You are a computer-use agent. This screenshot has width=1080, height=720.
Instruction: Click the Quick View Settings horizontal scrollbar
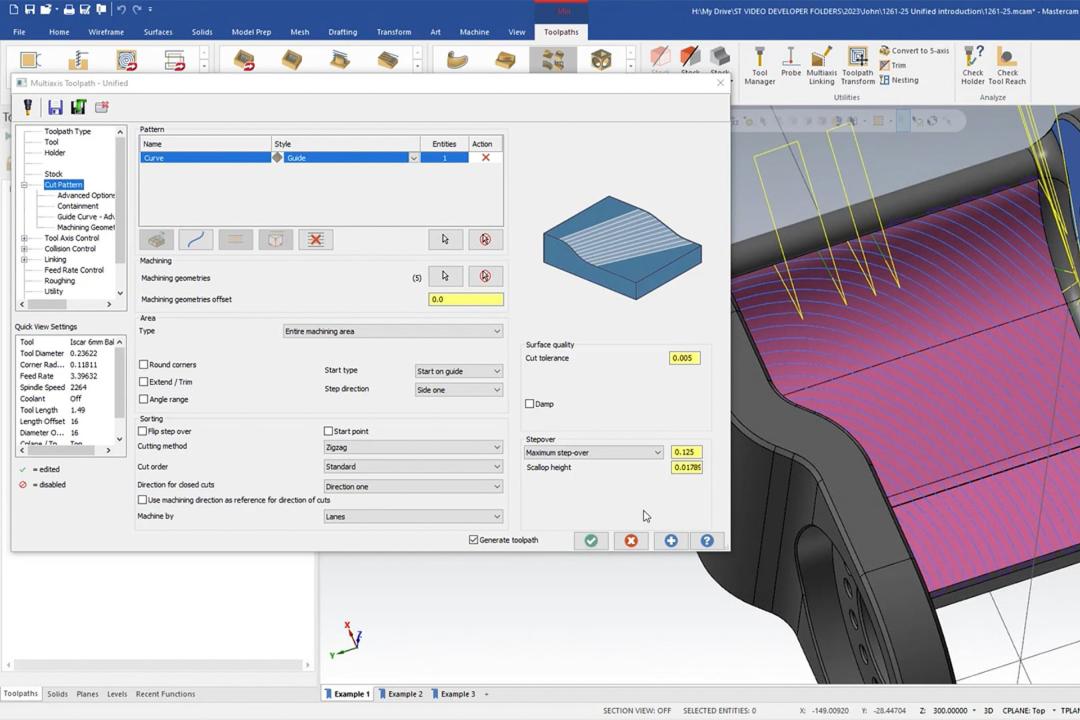pos(65,451)
